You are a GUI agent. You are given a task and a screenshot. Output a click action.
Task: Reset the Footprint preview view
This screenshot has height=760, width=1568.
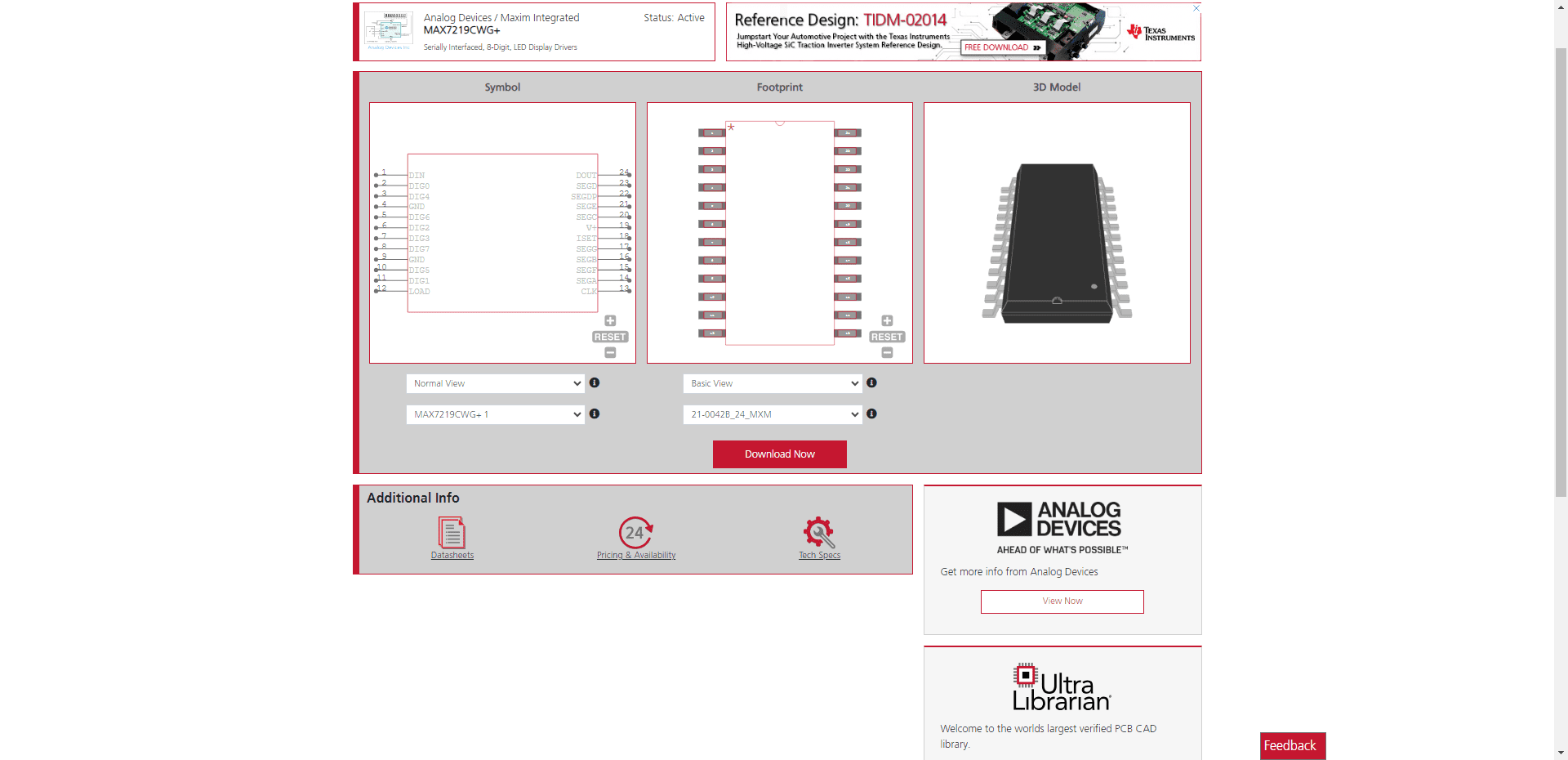(887, 337)
